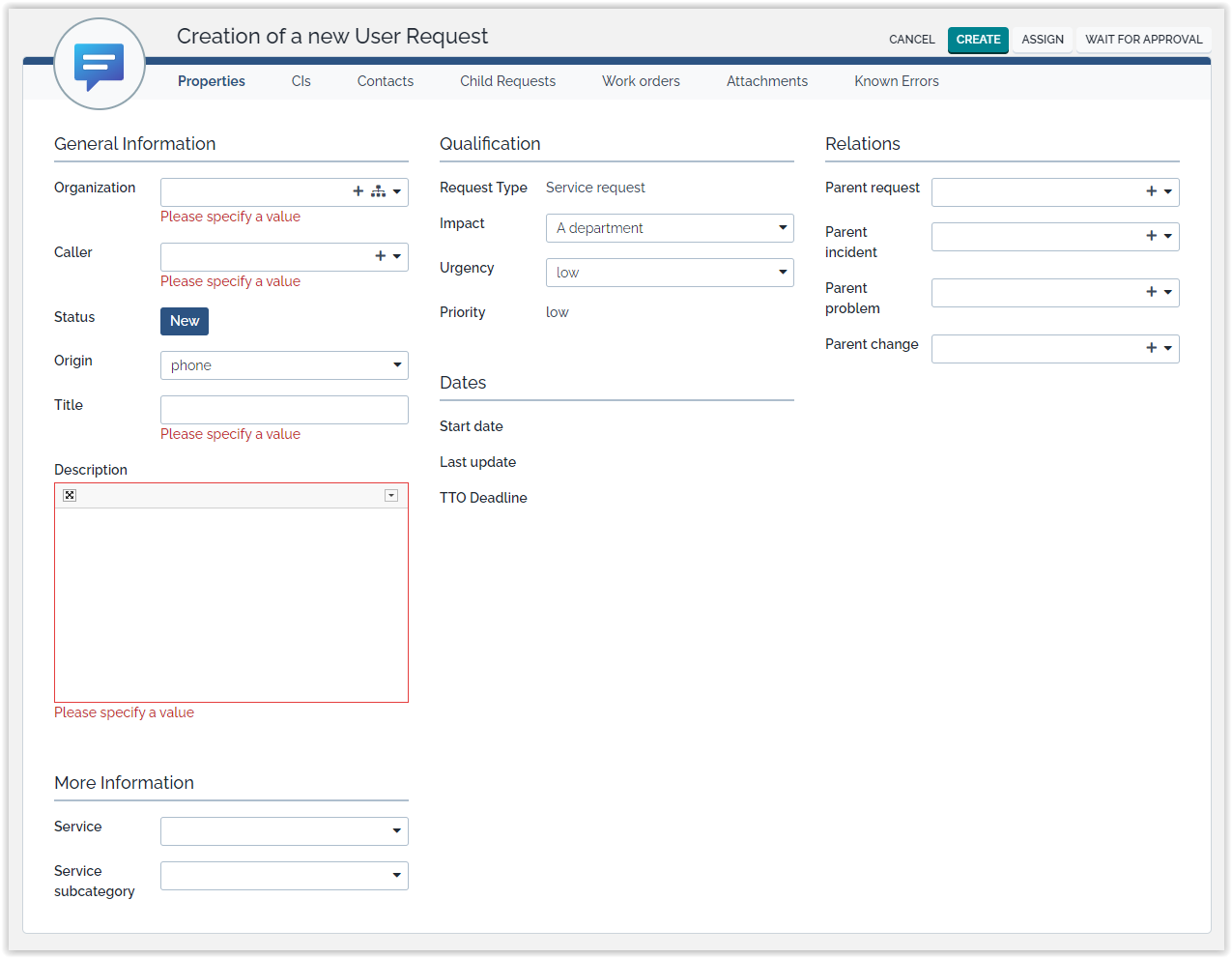The image size is (1232, 958).
Task: Expand the Origin dropdown
Action: coord(284,365)
